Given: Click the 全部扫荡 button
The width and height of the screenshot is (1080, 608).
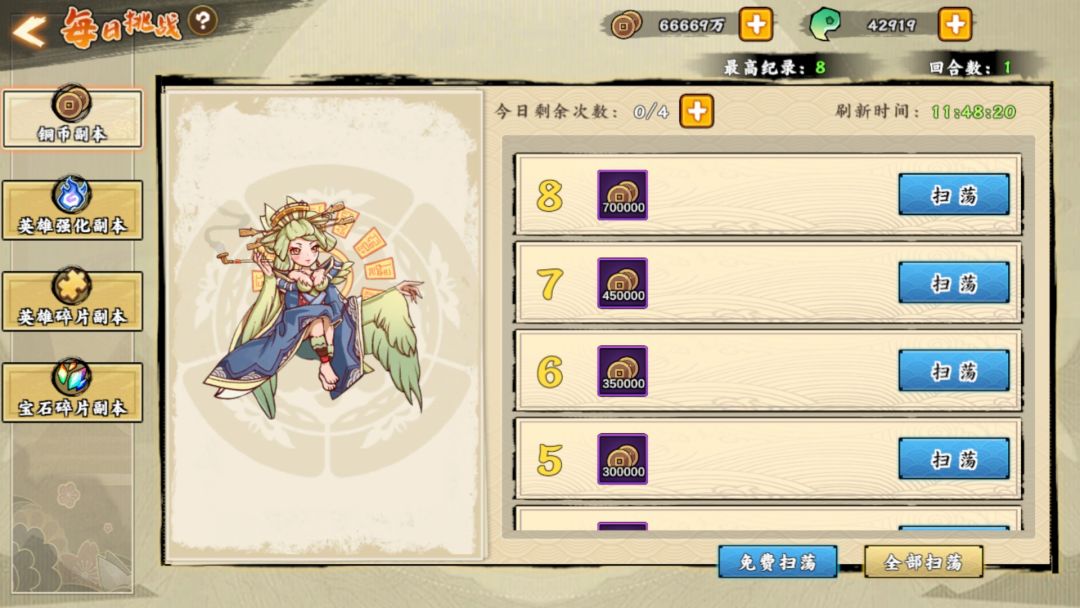Looking at the screenshot, I should [x=924, y=562].
